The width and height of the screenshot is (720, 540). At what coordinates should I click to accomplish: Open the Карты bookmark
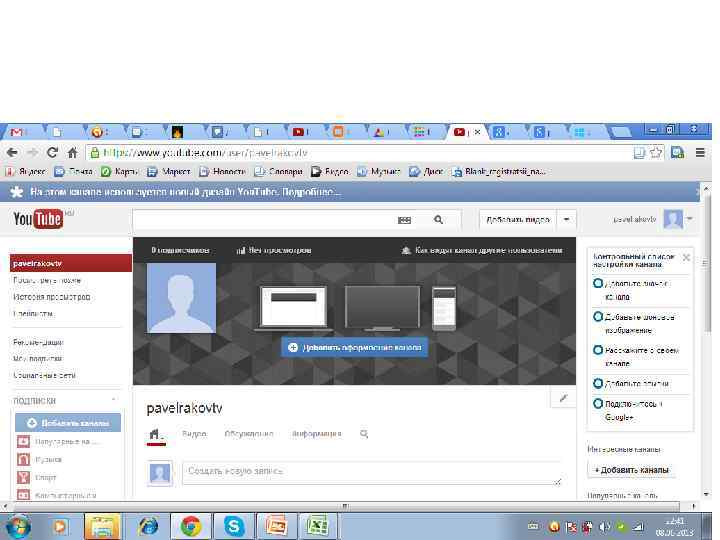(119, 172)
